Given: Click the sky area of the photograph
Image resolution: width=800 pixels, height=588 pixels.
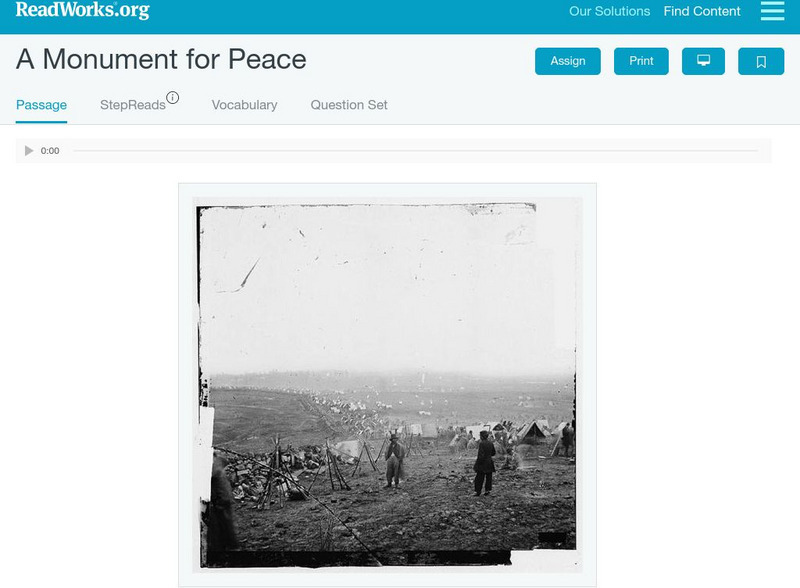Looking at the screenshot, I should 388,288.
